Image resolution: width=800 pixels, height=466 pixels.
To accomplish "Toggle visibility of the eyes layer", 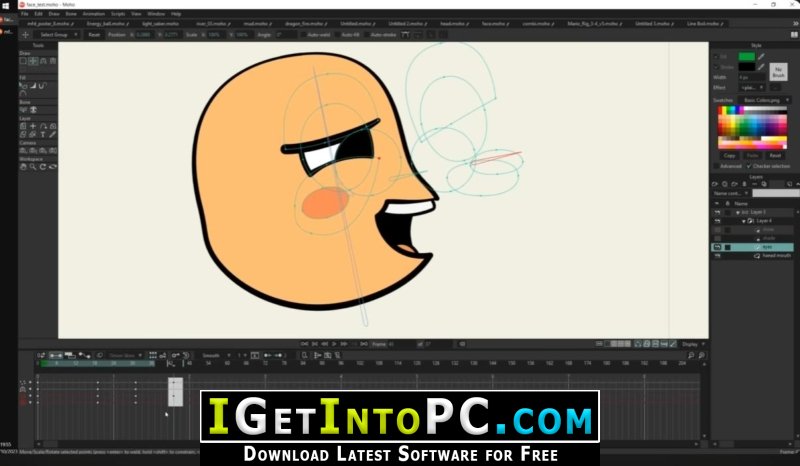I will 717,247.
